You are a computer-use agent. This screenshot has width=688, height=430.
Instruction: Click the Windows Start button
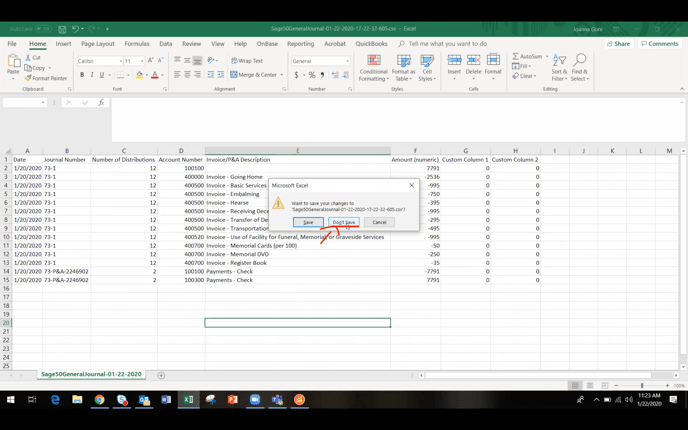point(11,399)
